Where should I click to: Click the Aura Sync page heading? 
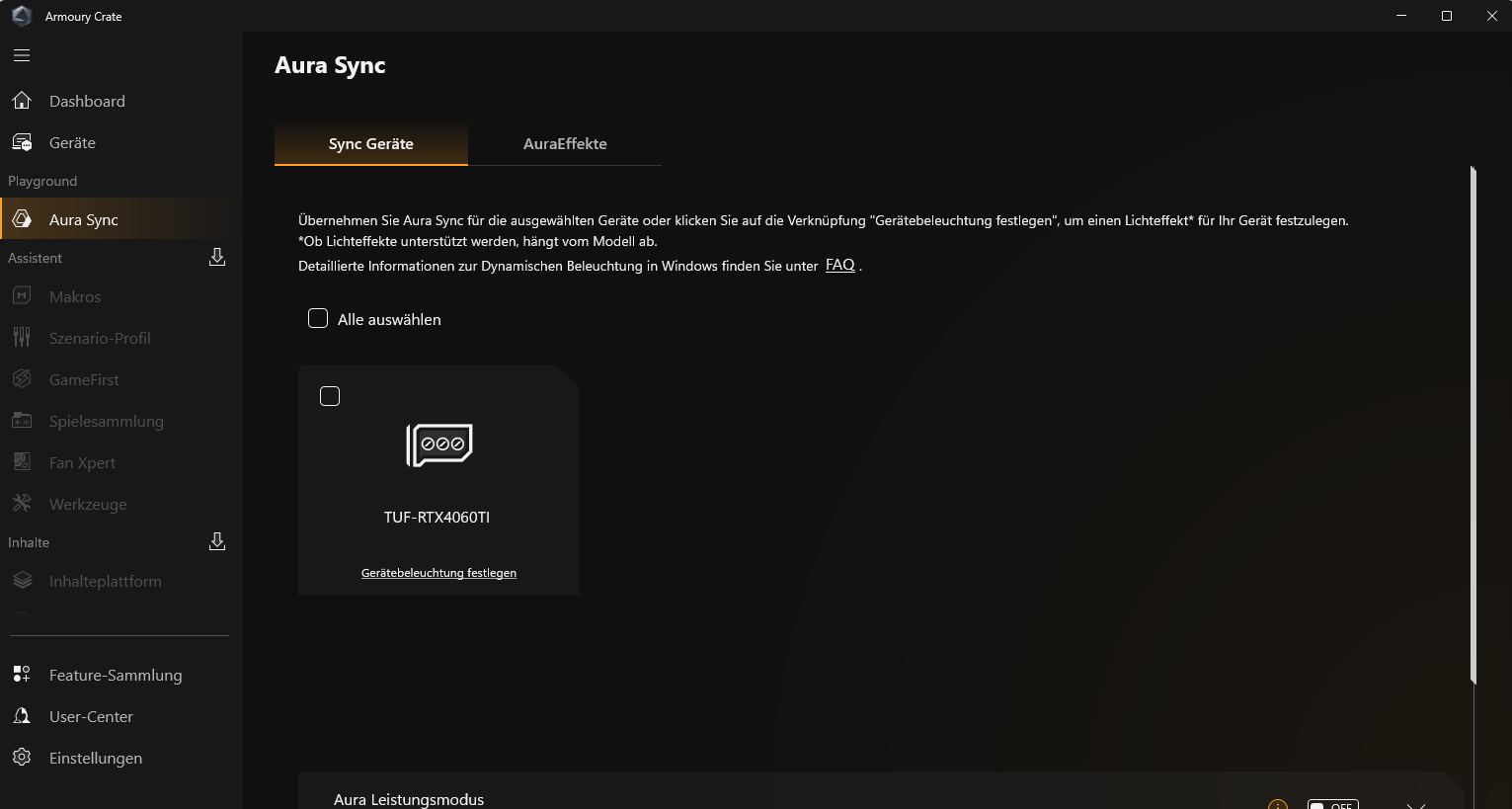[x=330, y=65]
